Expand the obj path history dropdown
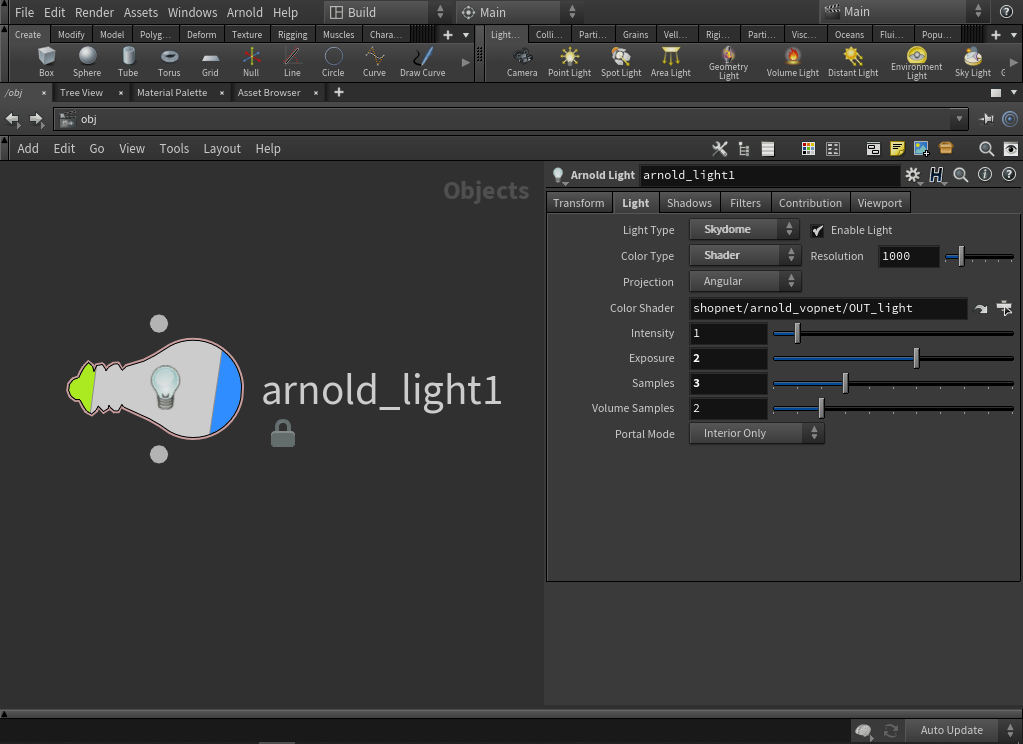1023x744 pixels. pyautogui.click(x=959, y=119)
